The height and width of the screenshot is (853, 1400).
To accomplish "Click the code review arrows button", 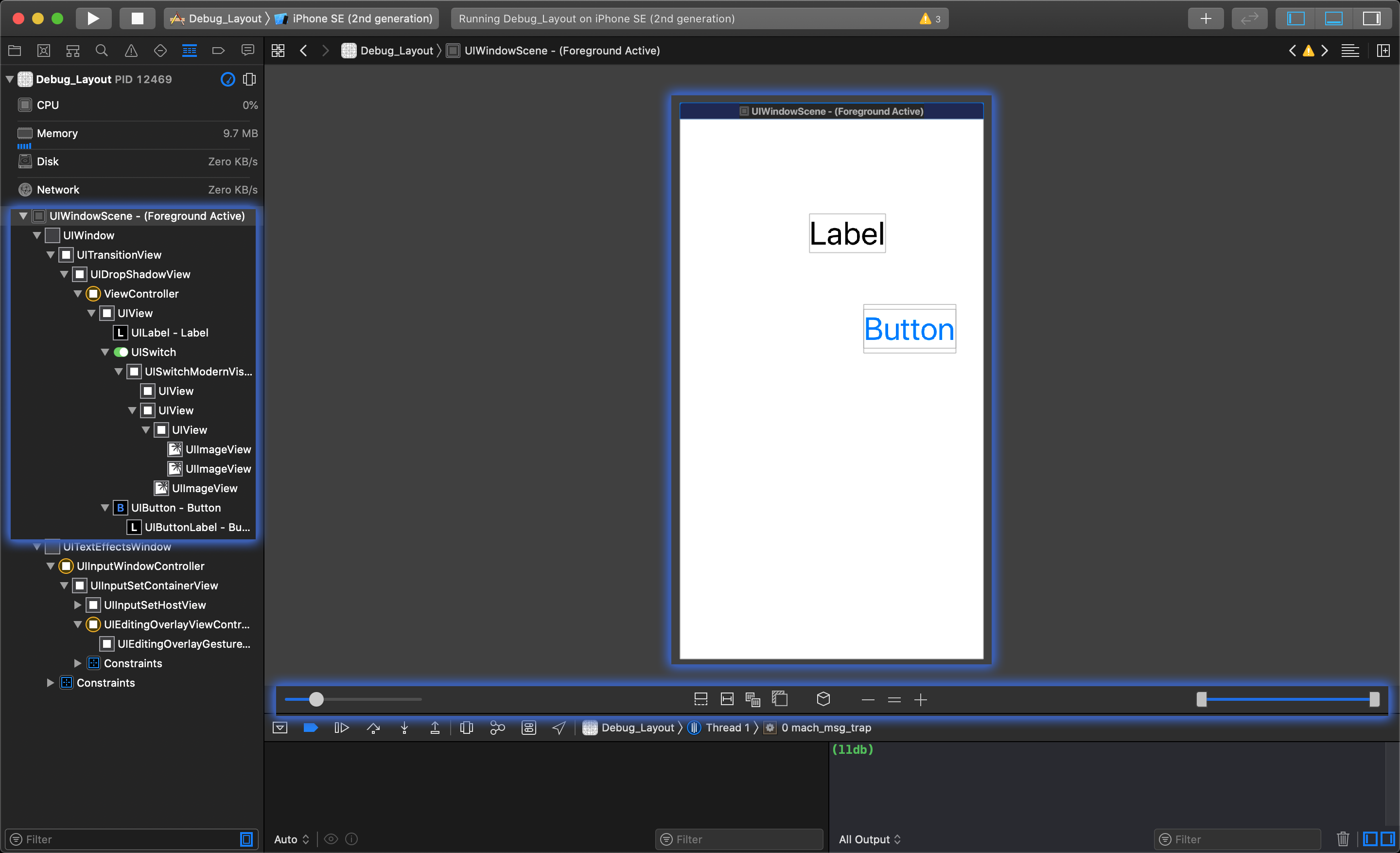I will [1249, 18].
